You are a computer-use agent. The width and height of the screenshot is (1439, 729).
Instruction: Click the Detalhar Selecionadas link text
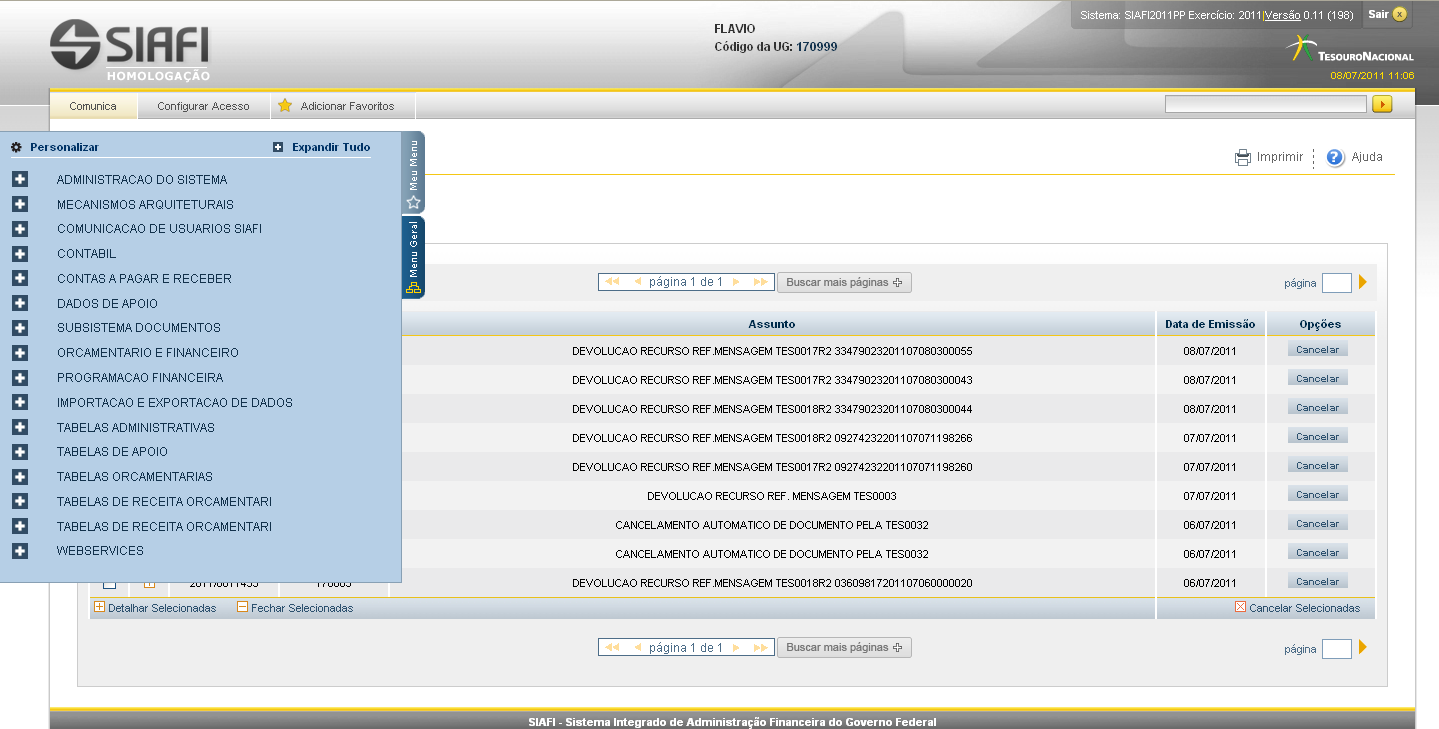[x=162, y=608]
